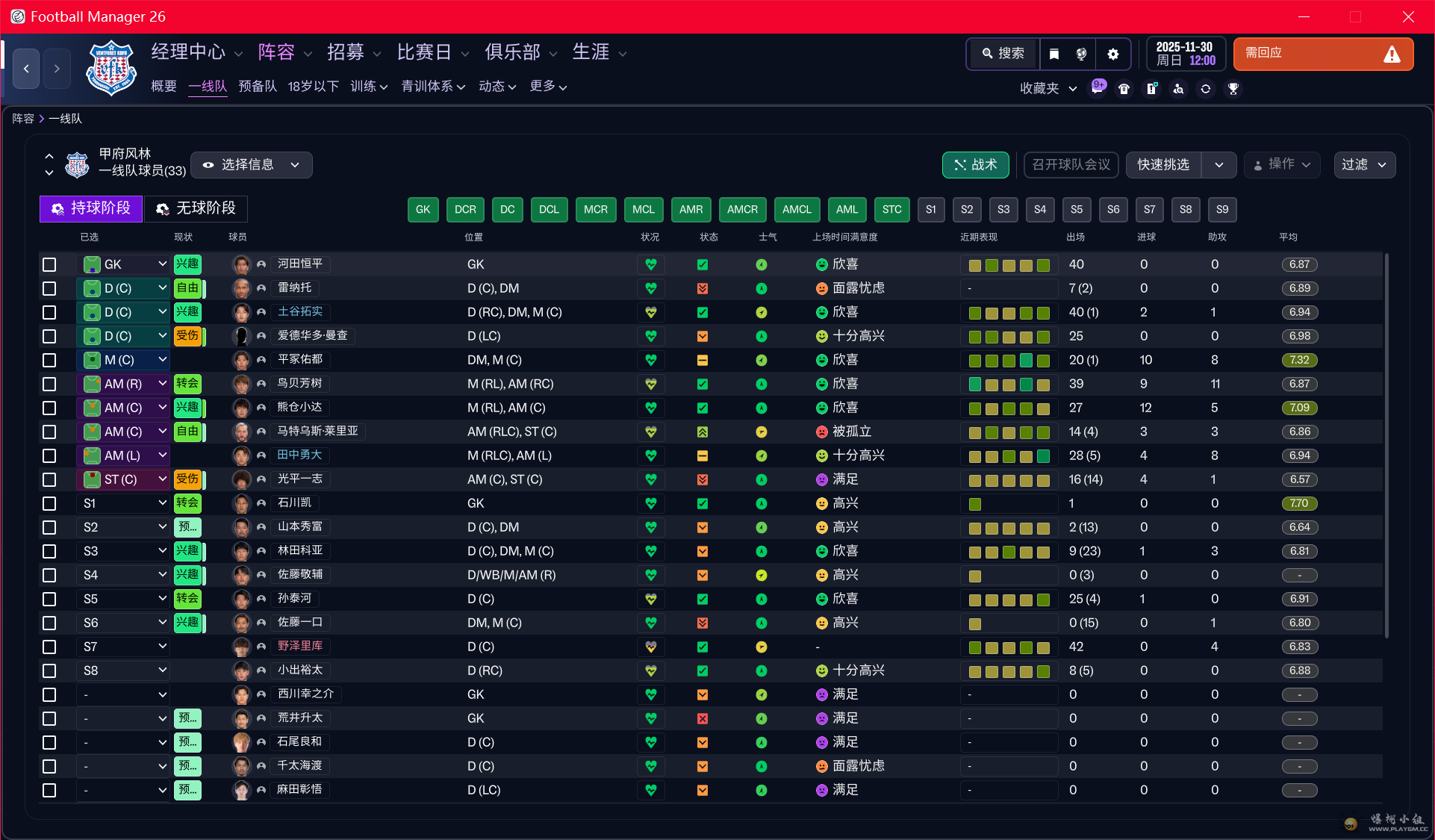
Task: Click the transfer refresh arrows icon
Action: 1205,89
